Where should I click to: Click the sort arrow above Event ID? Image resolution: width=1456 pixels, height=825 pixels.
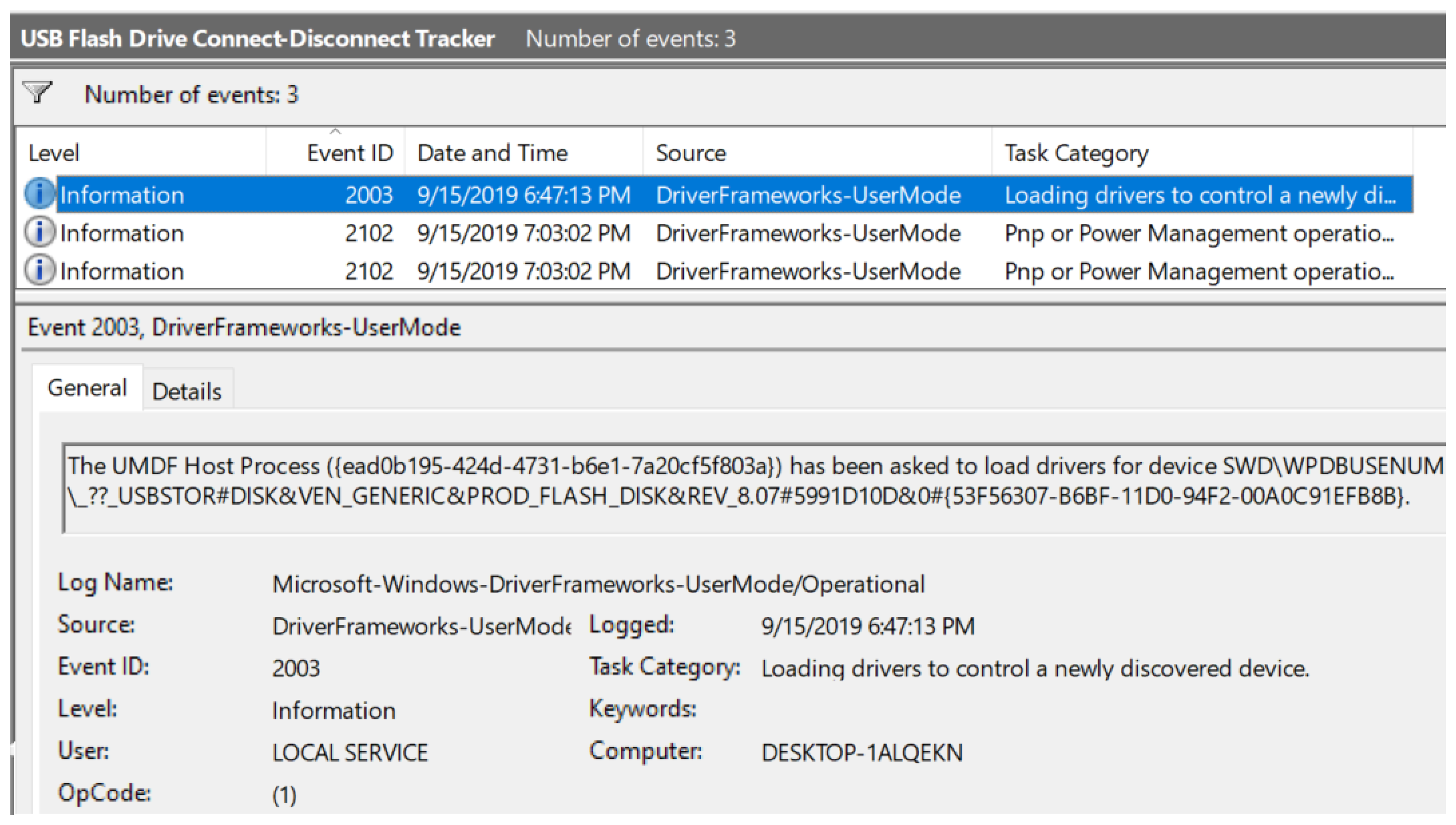(335, 131)
